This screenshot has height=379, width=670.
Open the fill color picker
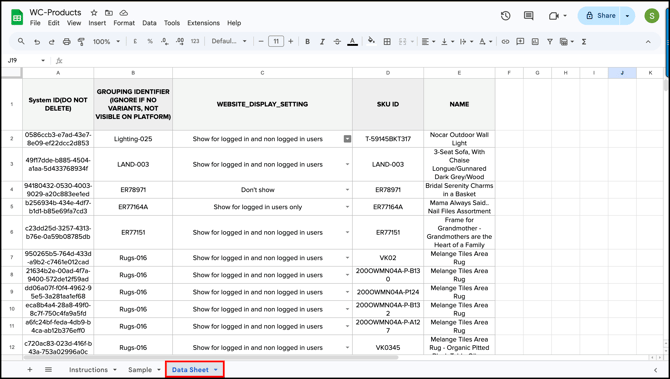[x=371, y=41]
